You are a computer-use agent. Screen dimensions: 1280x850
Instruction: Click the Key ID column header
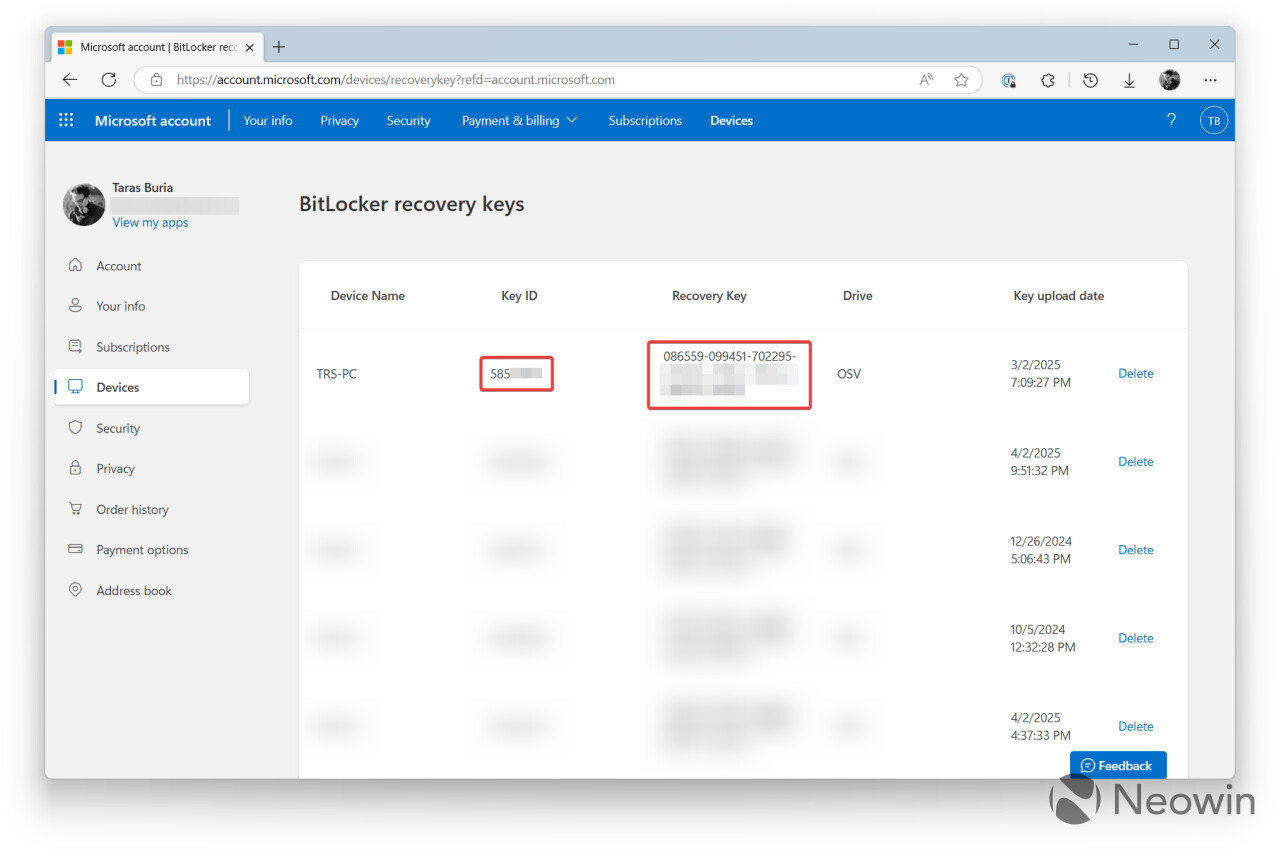click(519, 296)
